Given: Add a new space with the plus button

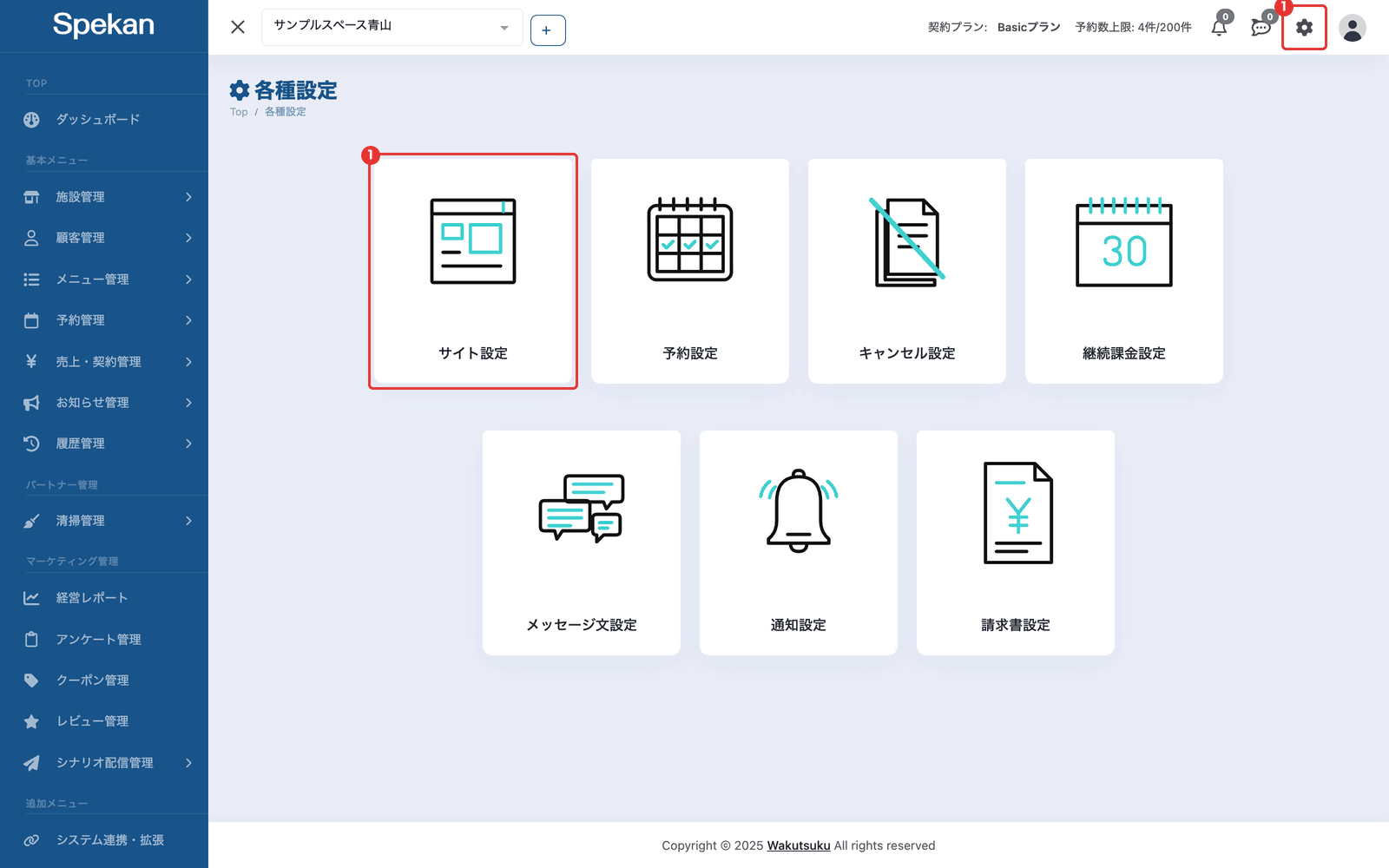Looking at the screenshot, I should coord(548,30).
